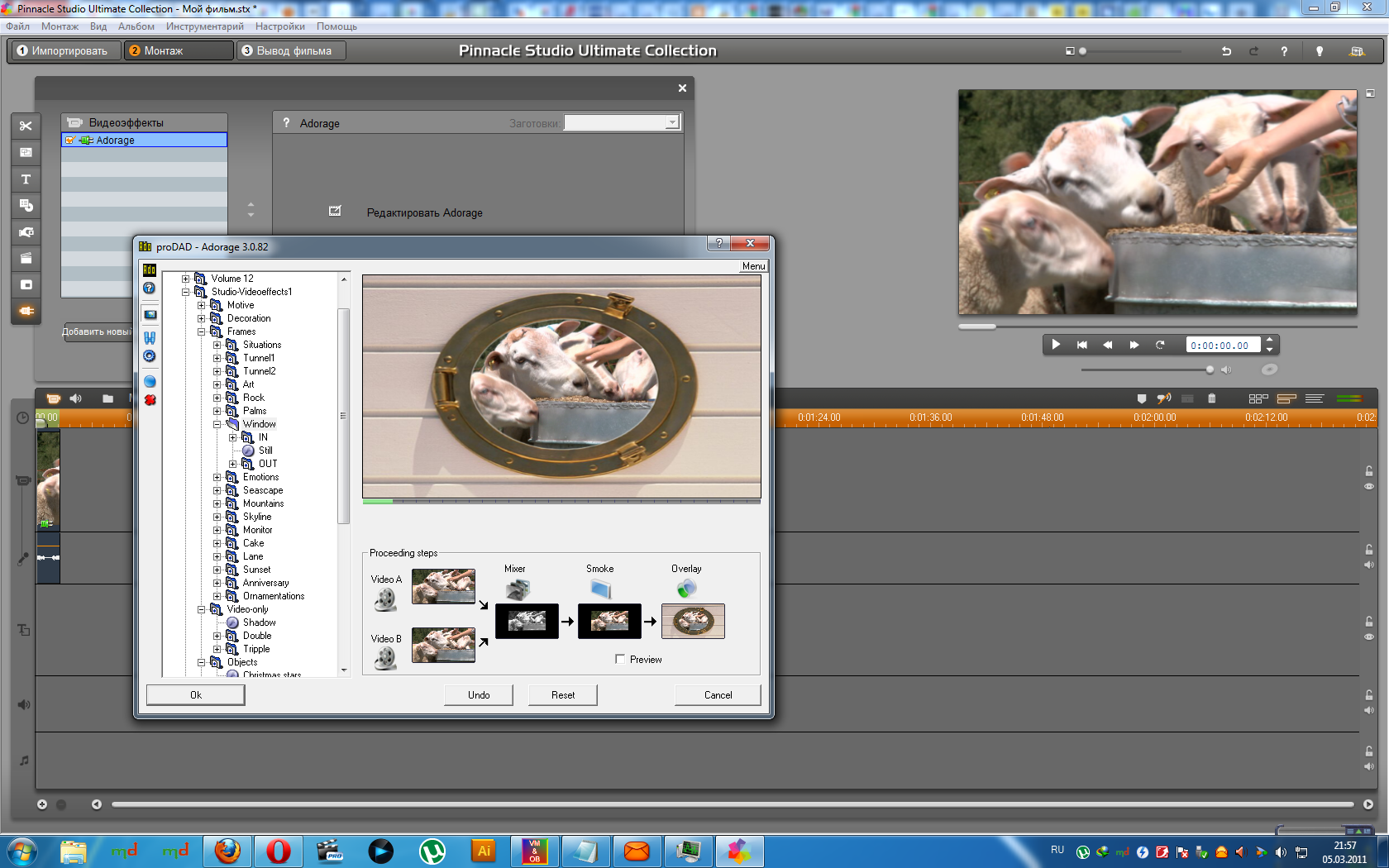The width and height of the screenshot is (1389, 868).
Task: Click the undo arrow in Studio header
Action: coord(1226,51)
